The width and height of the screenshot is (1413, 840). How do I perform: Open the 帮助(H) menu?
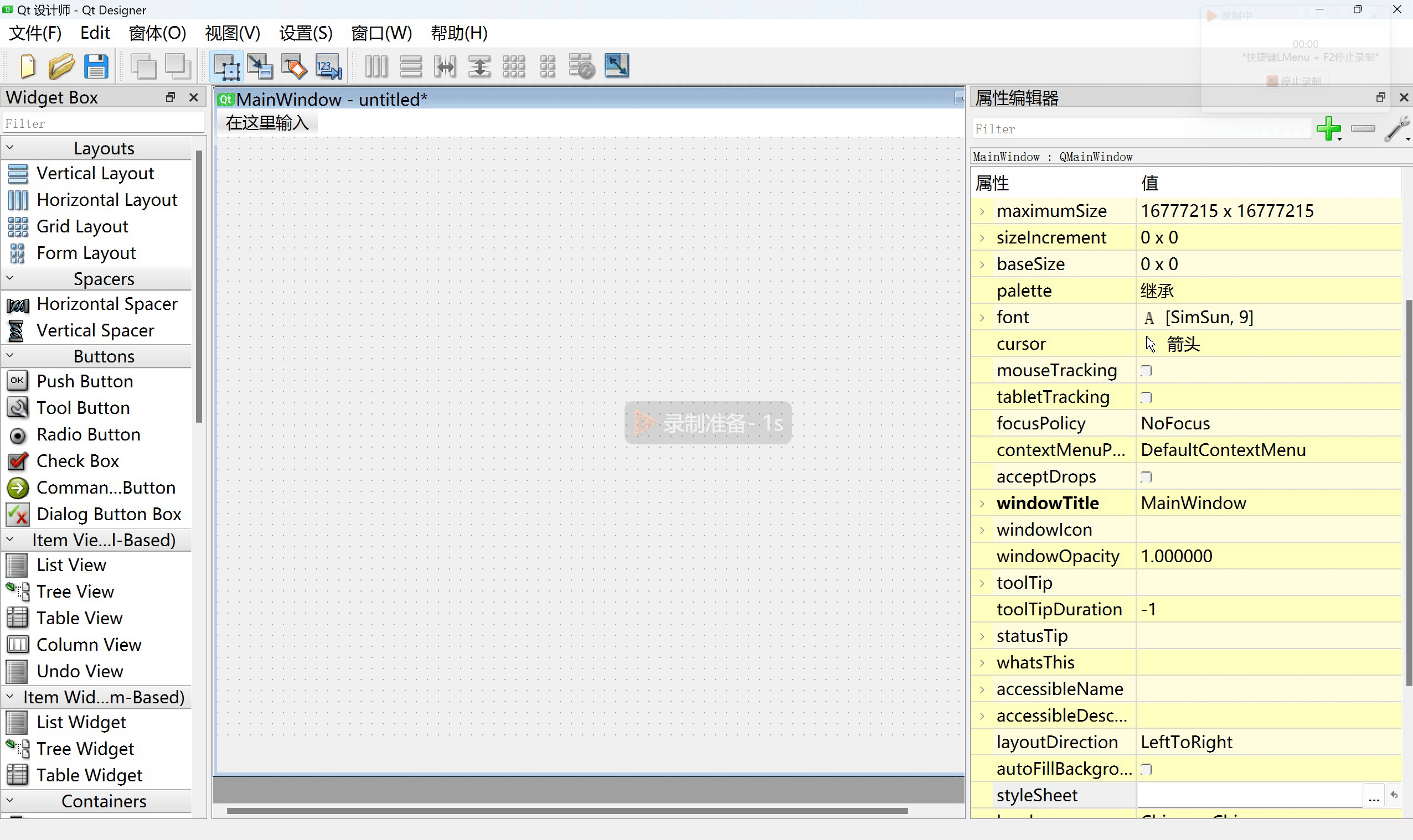[x=459, y=33]
